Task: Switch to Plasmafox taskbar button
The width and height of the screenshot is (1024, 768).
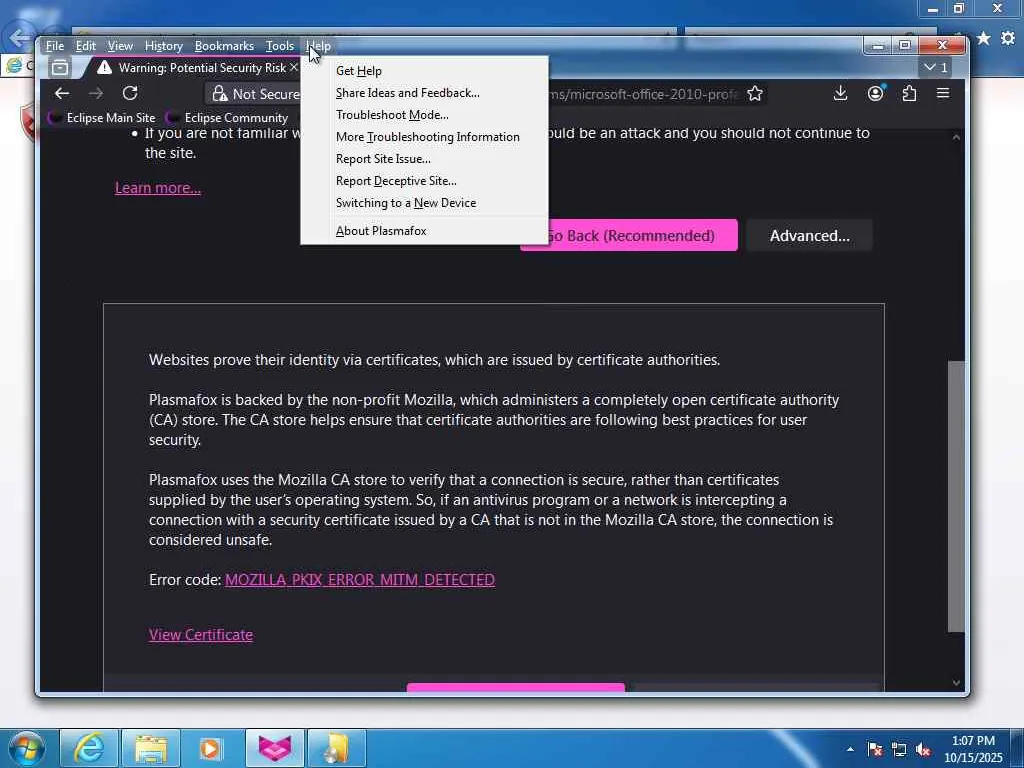Action: [274, 748]
